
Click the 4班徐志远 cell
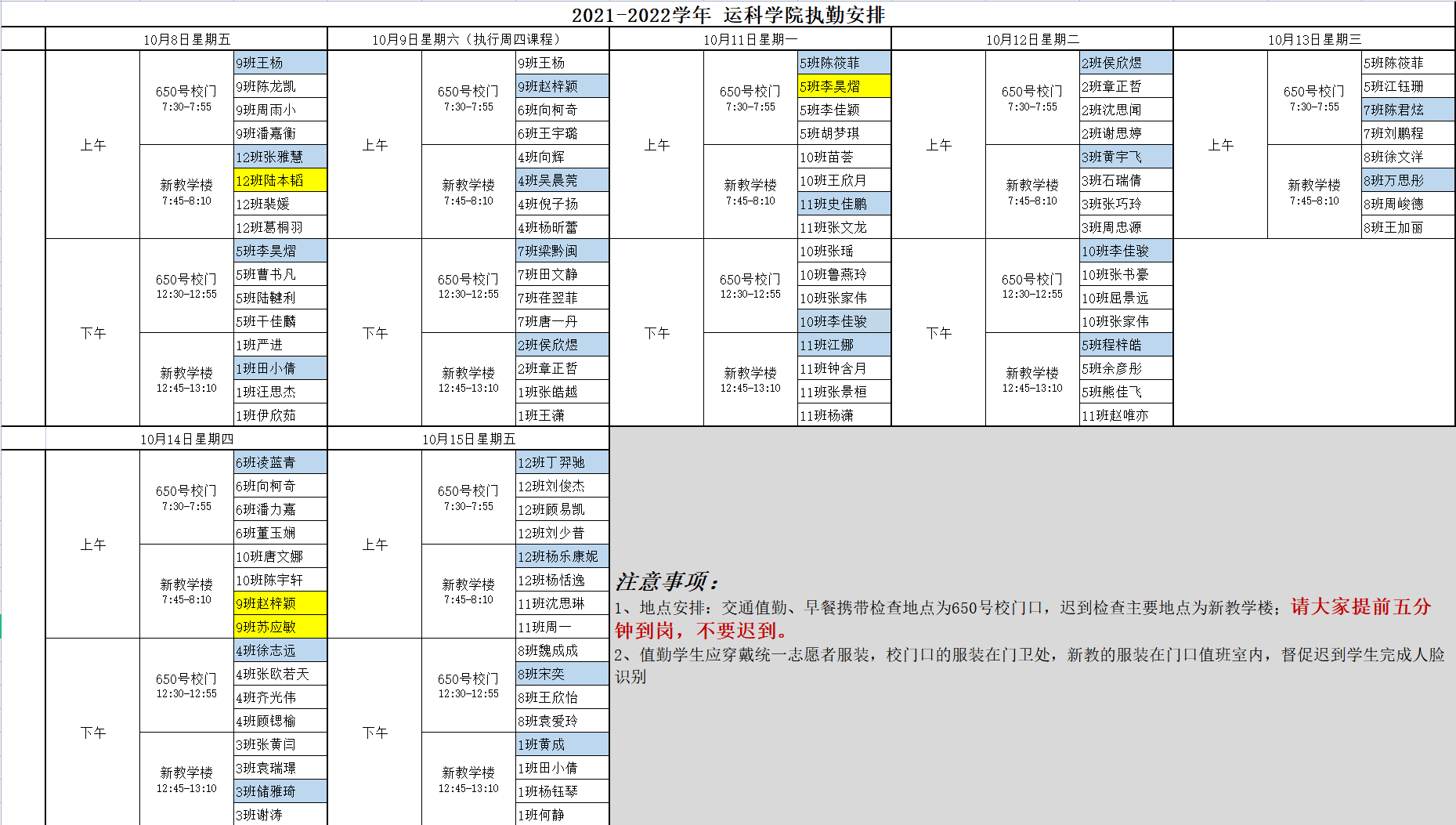click(x=280, y=650)
